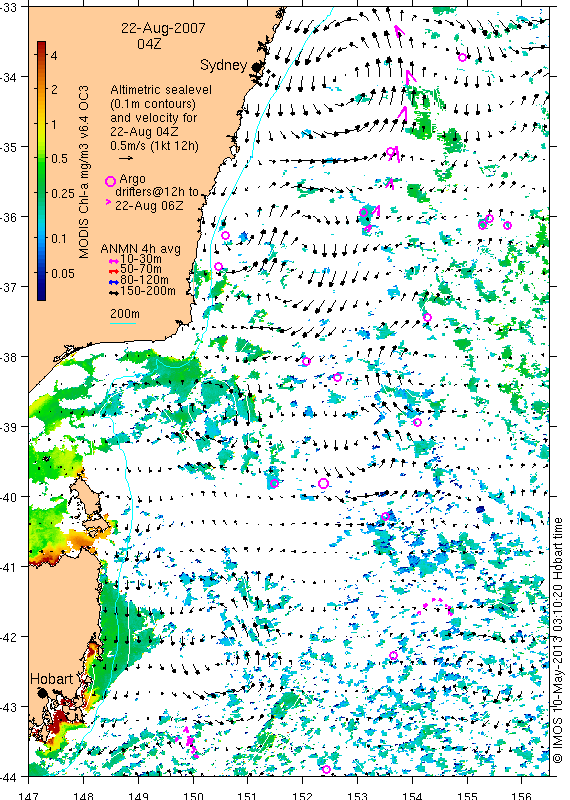570x800 pixels.
Task: Click the latitude axis label -43
Action: pos(8,707)
